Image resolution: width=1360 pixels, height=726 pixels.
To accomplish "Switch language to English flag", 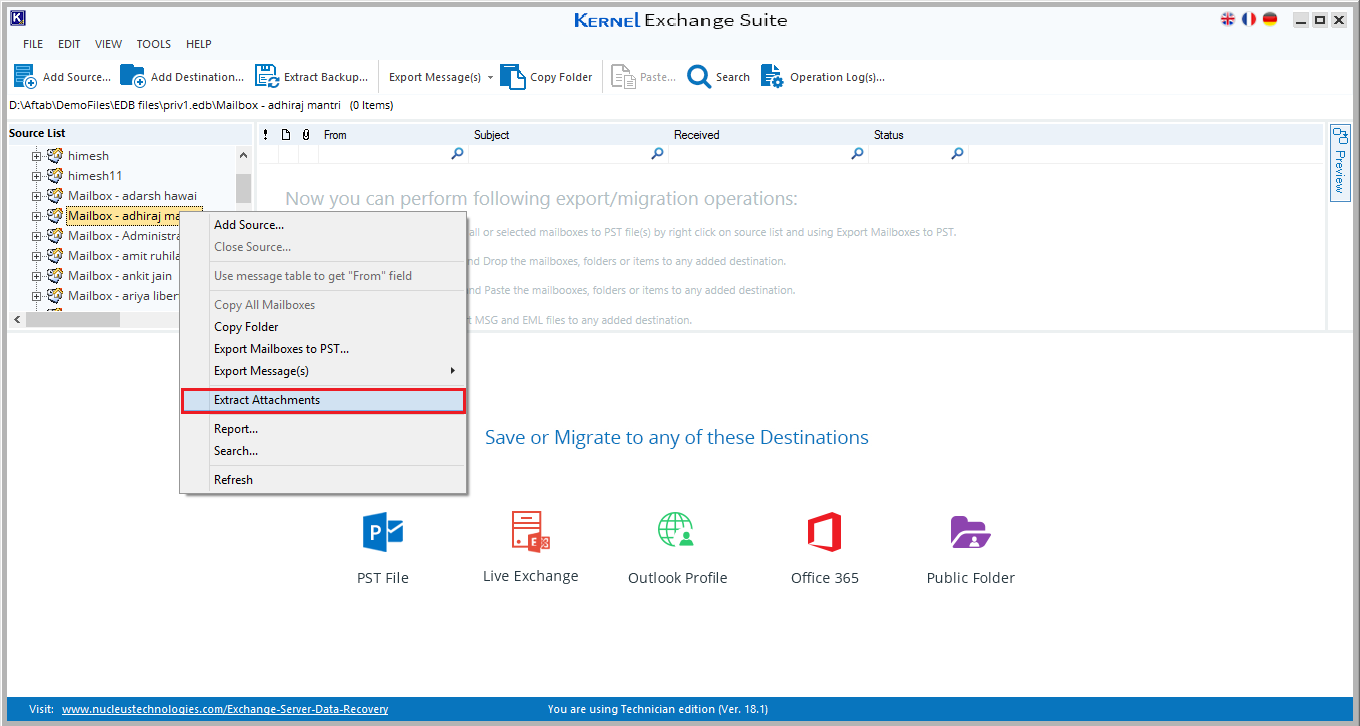I will coord(1228,19).
